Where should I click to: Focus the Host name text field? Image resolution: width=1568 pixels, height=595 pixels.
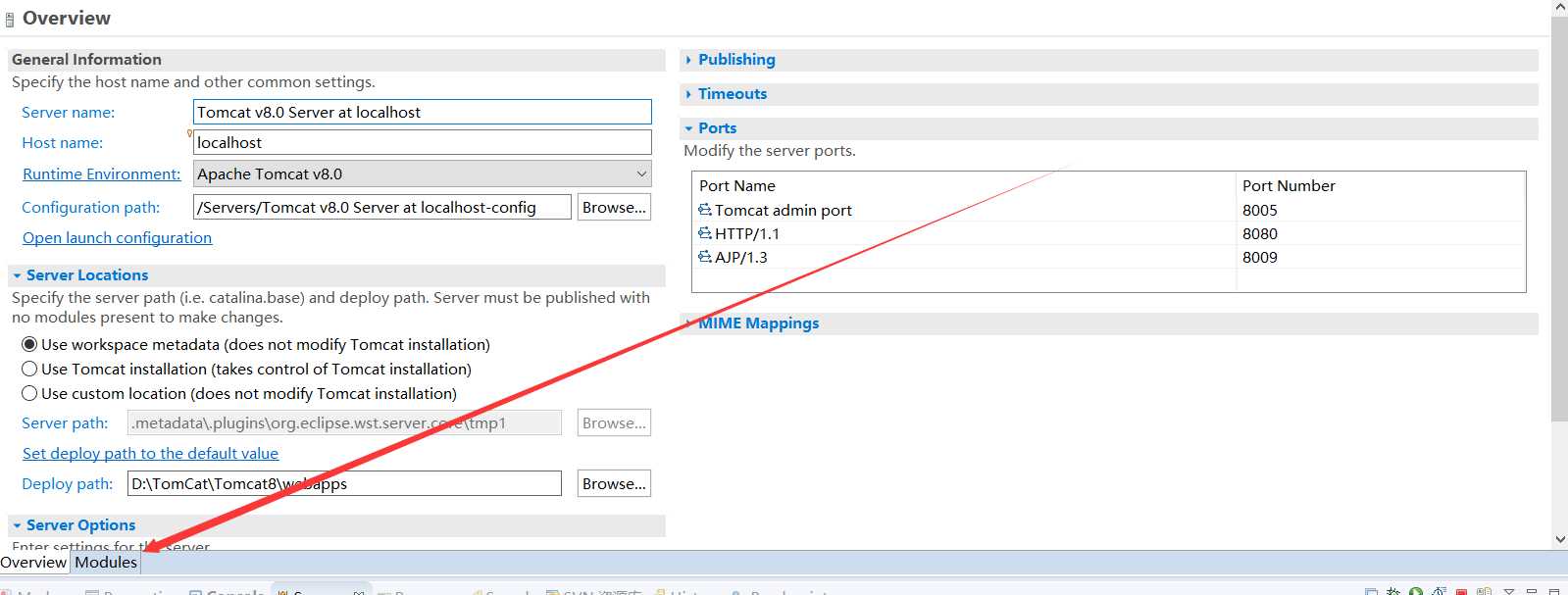pos(423,142)
